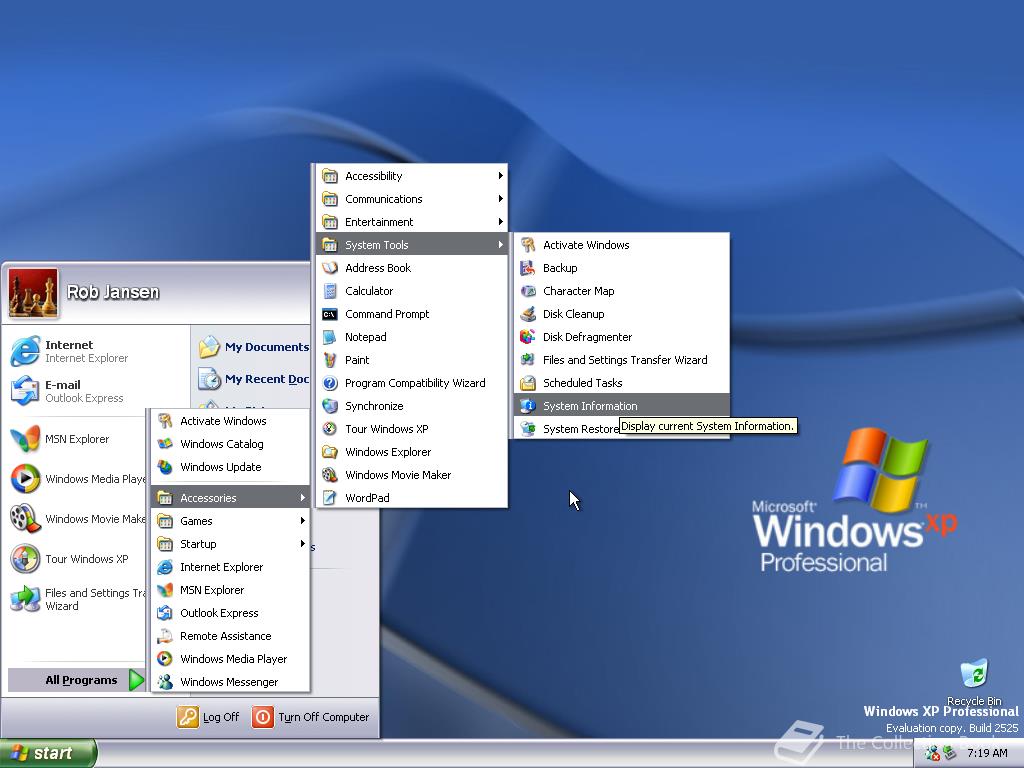Choose Scheduled Tasks from System Tools
1024x768 pixels.
(x=580, y=382)
